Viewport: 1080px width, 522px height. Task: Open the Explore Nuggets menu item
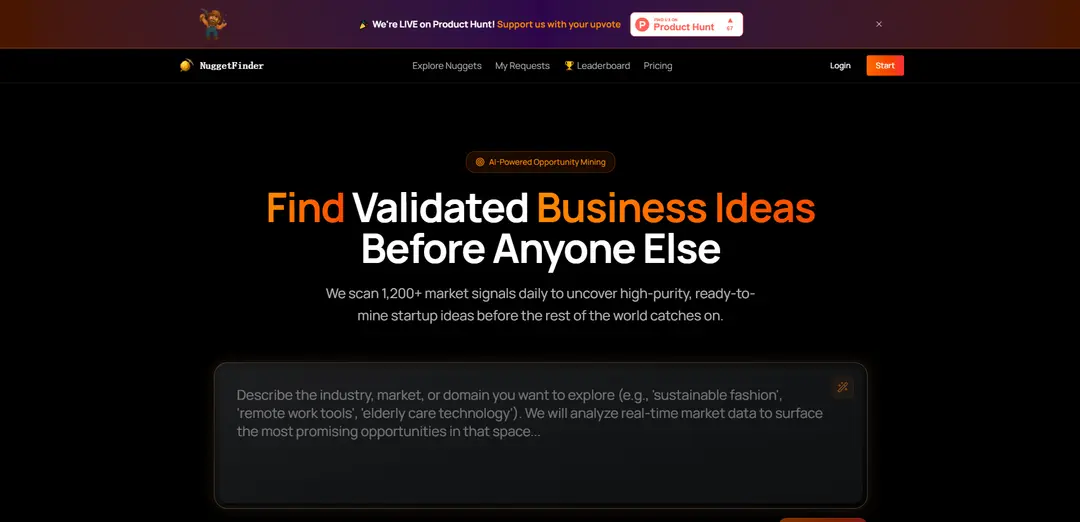point(447,66)
